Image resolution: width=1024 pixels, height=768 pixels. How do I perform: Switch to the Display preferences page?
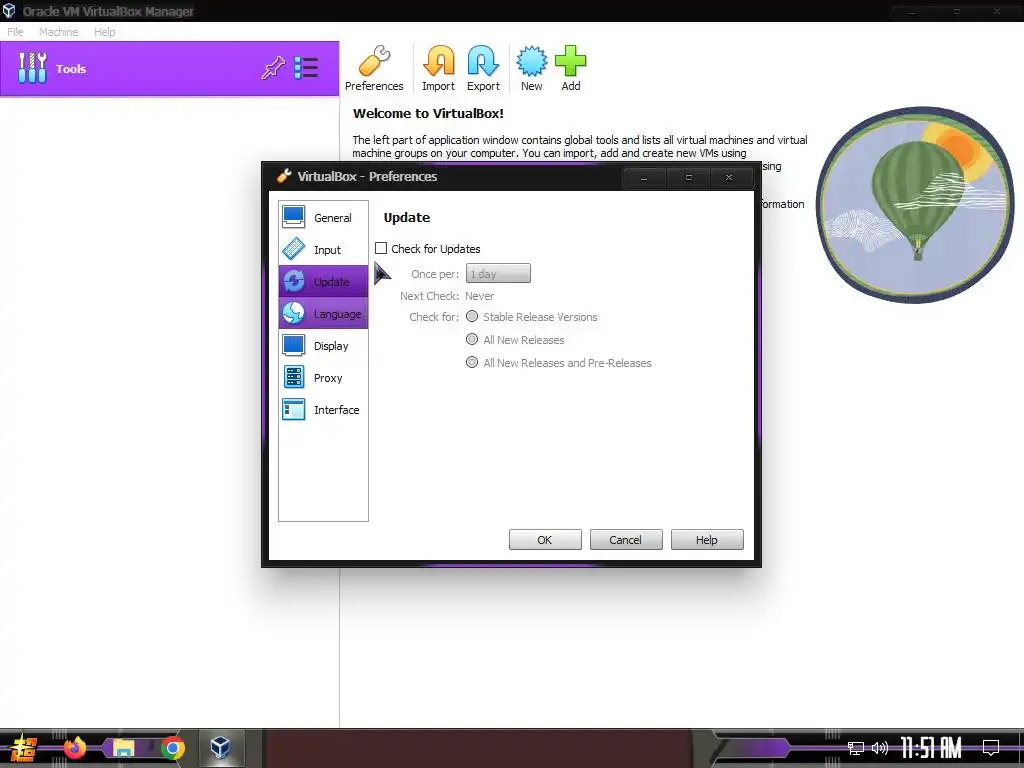pos(323,345)
